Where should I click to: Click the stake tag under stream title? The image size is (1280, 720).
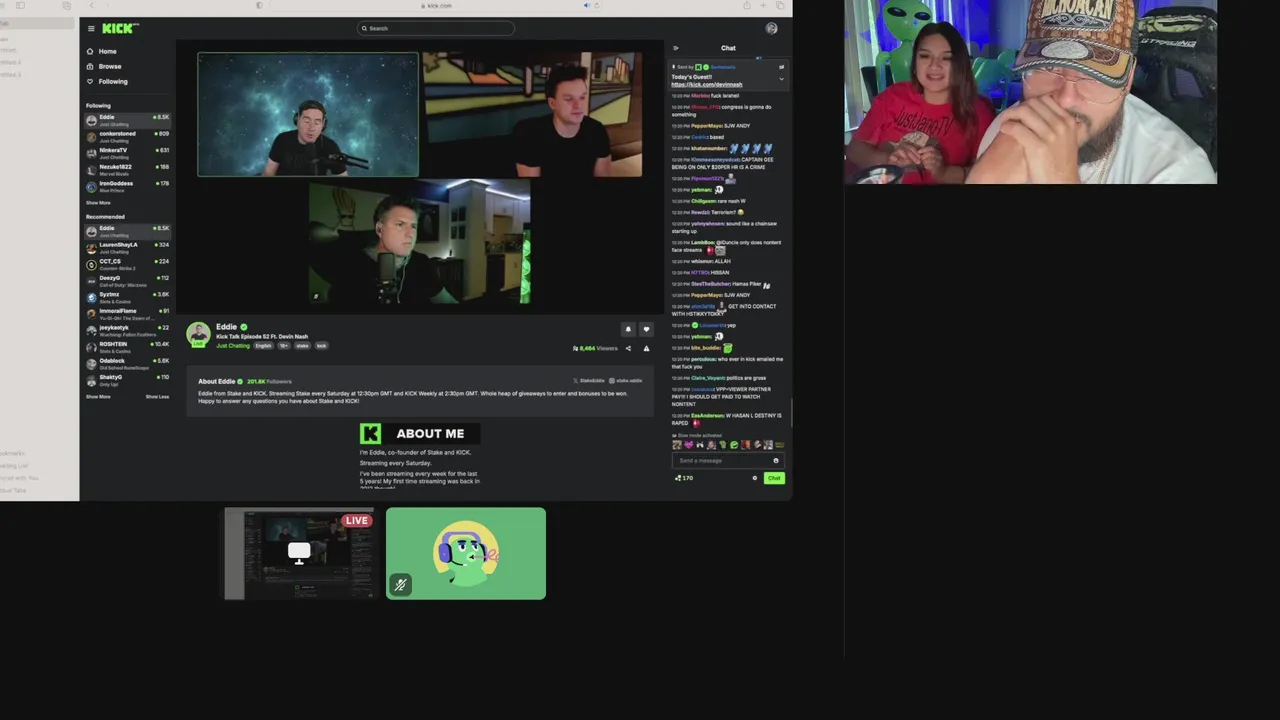[302, 346]
